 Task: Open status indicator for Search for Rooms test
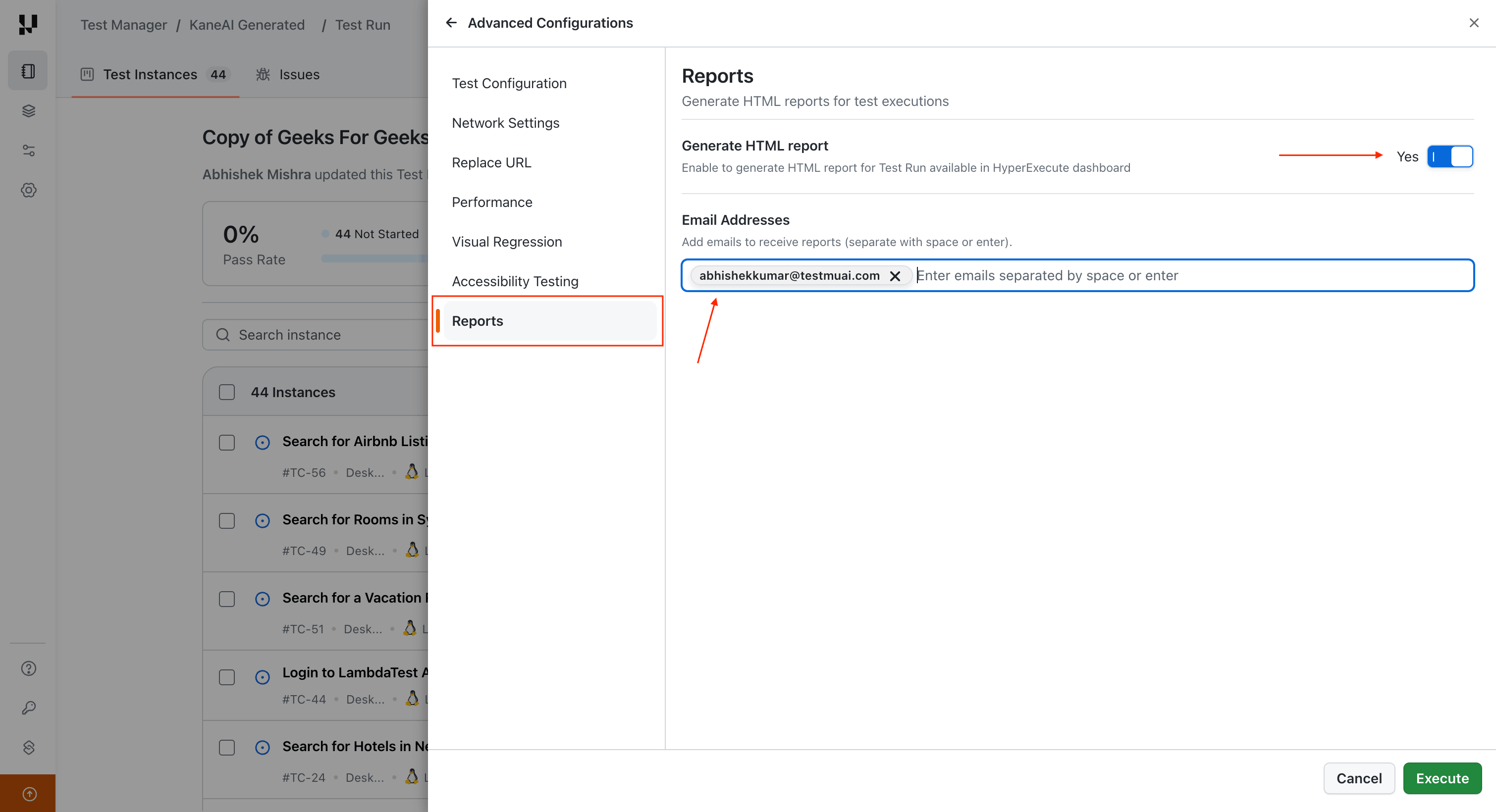[x=262, y=521]
